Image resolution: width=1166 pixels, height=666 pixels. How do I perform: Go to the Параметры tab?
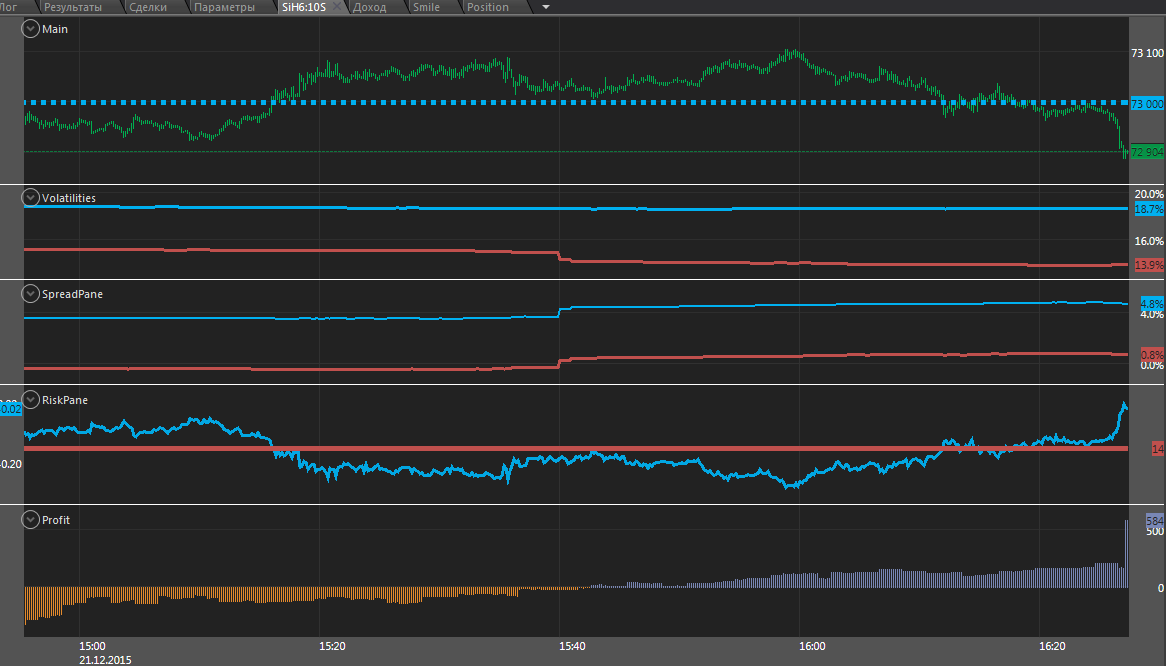[225, 7]
